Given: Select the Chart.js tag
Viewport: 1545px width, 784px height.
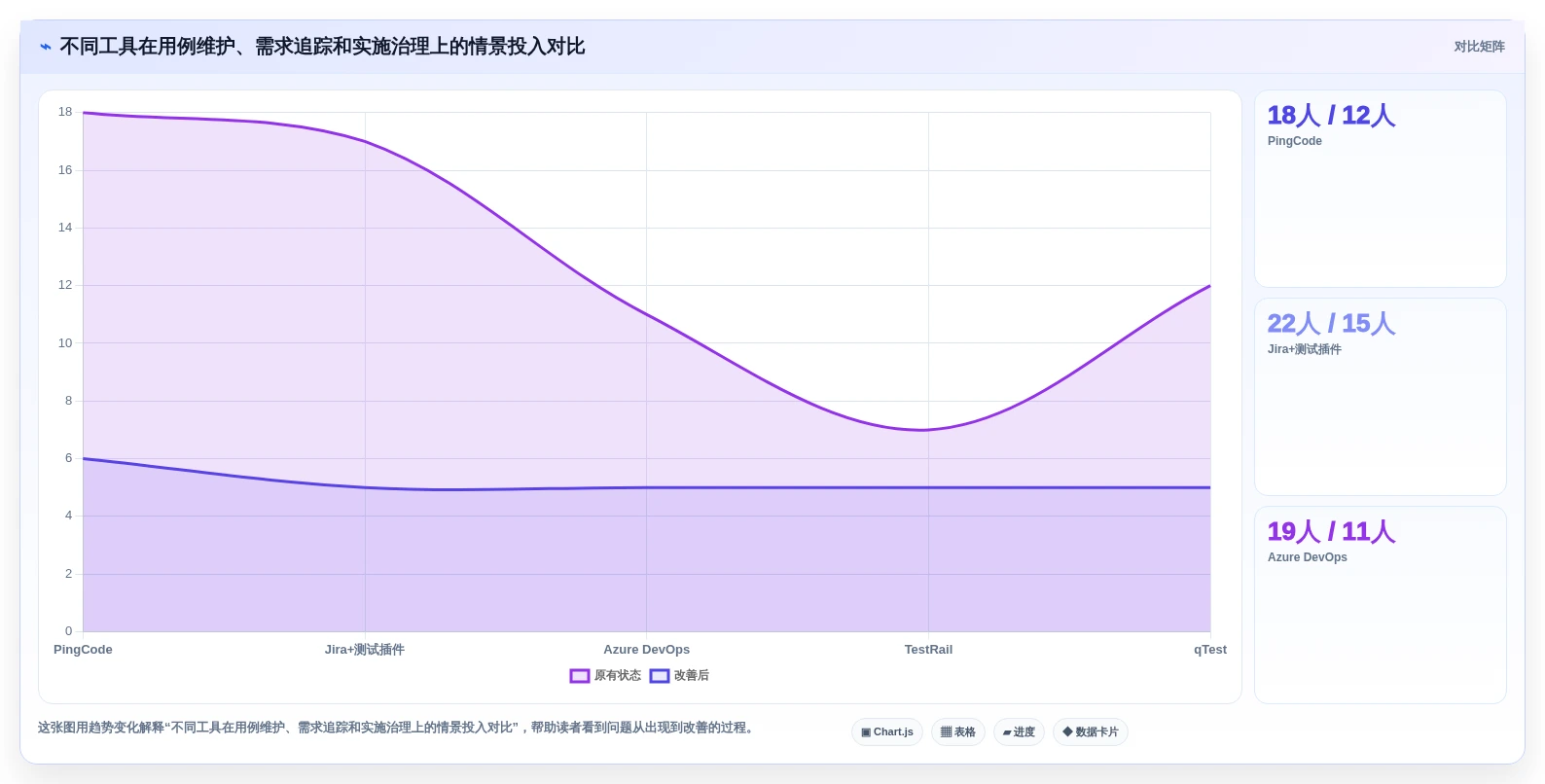Looking at the screenshot, I should [x=887, y=732].
